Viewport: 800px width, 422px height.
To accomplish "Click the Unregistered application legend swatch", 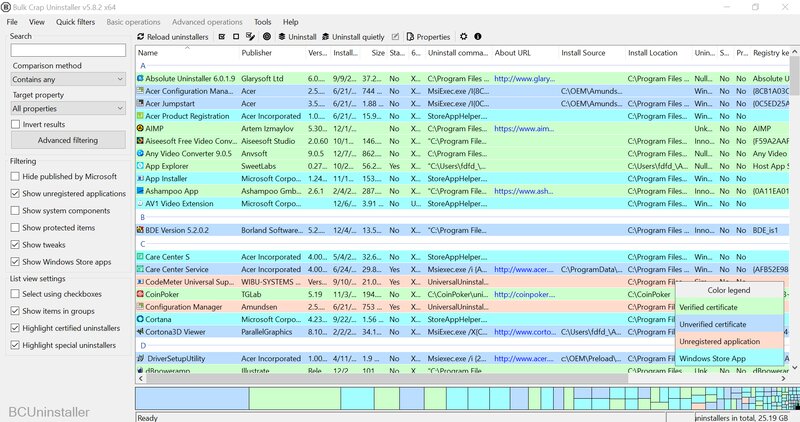I will tap(730, 341).
